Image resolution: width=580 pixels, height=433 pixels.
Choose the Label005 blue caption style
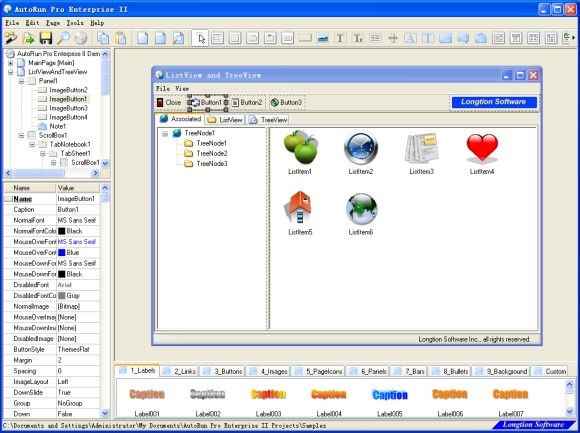(x=390, y=395)
